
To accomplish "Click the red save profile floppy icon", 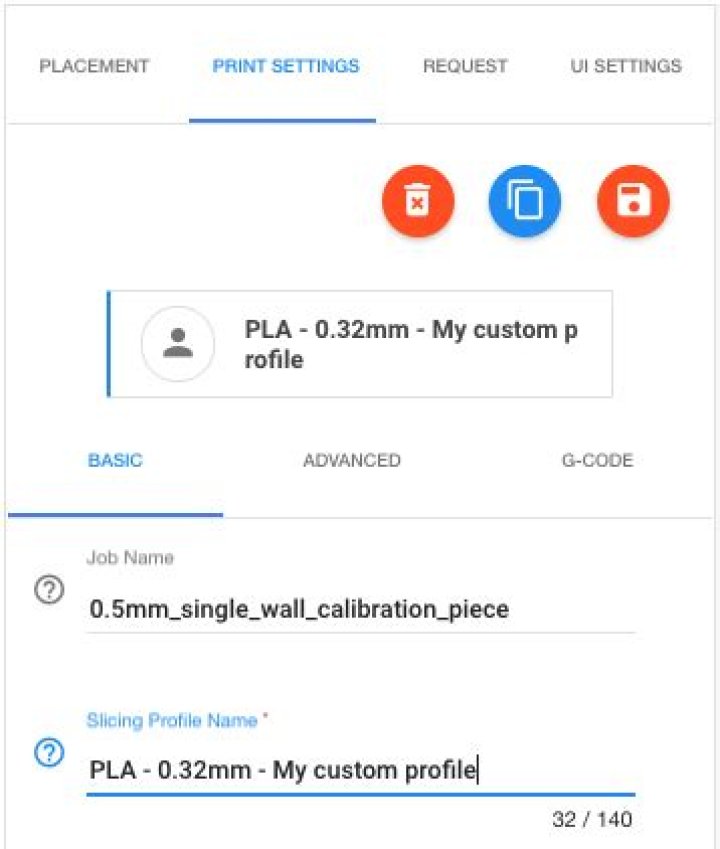I will click(x=633, y=202).
